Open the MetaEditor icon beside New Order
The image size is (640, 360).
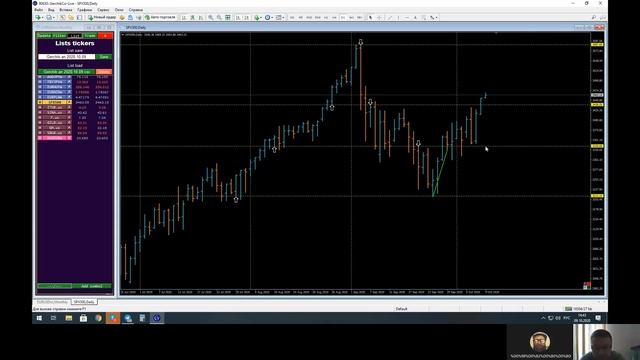pyautogui.click(x=122, y=18)
